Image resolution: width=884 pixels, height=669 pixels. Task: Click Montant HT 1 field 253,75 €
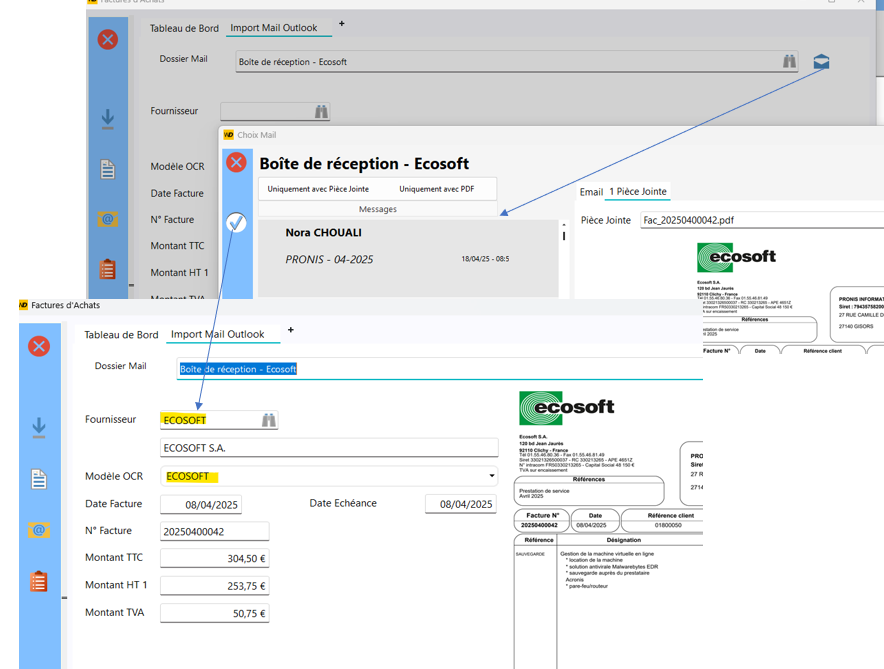click(x=214, y=586)
